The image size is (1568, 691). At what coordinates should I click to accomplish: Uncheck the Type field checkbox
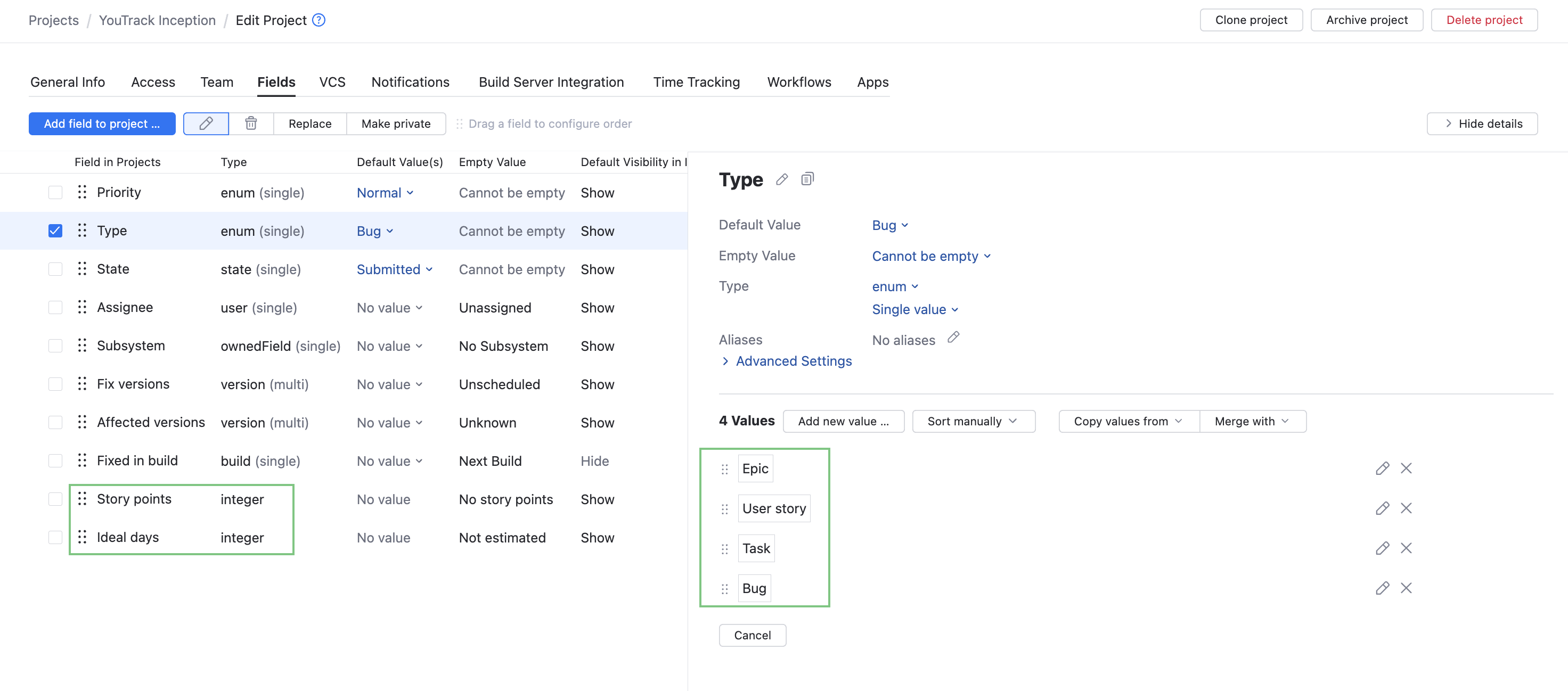(55, 231)
